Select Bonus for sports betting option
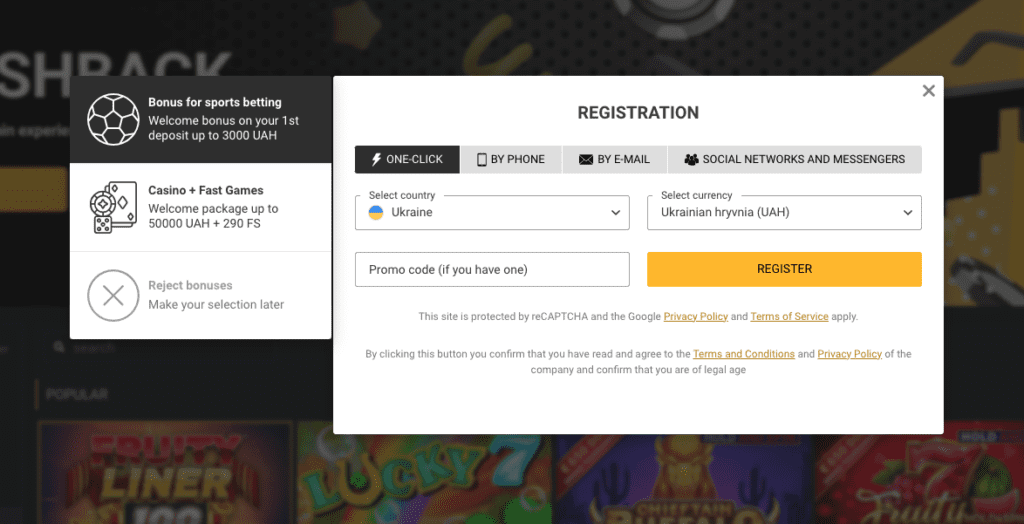Viewport: 1024px width, 524px height. coord(200,119)
